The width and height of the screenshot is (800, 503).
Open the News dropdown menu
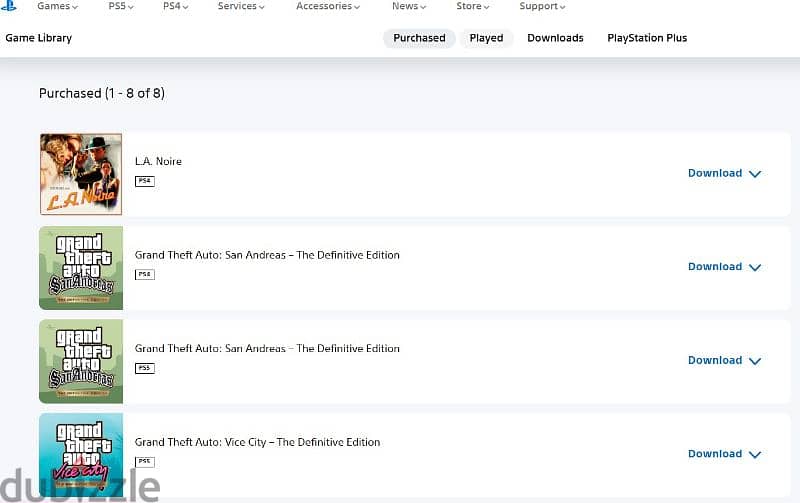409,6
